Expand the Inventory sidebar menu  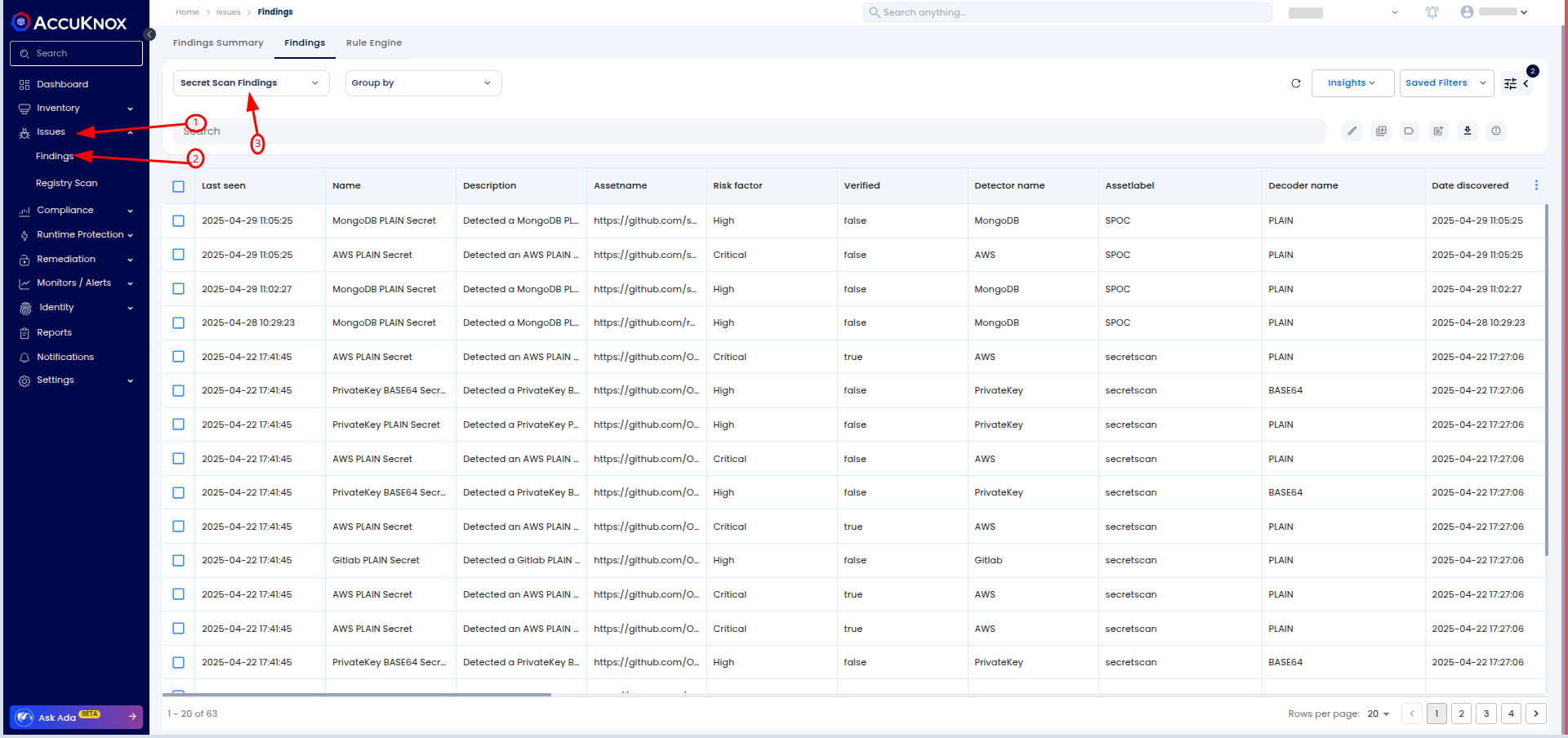pyautogui.click(x=130, y=109)
